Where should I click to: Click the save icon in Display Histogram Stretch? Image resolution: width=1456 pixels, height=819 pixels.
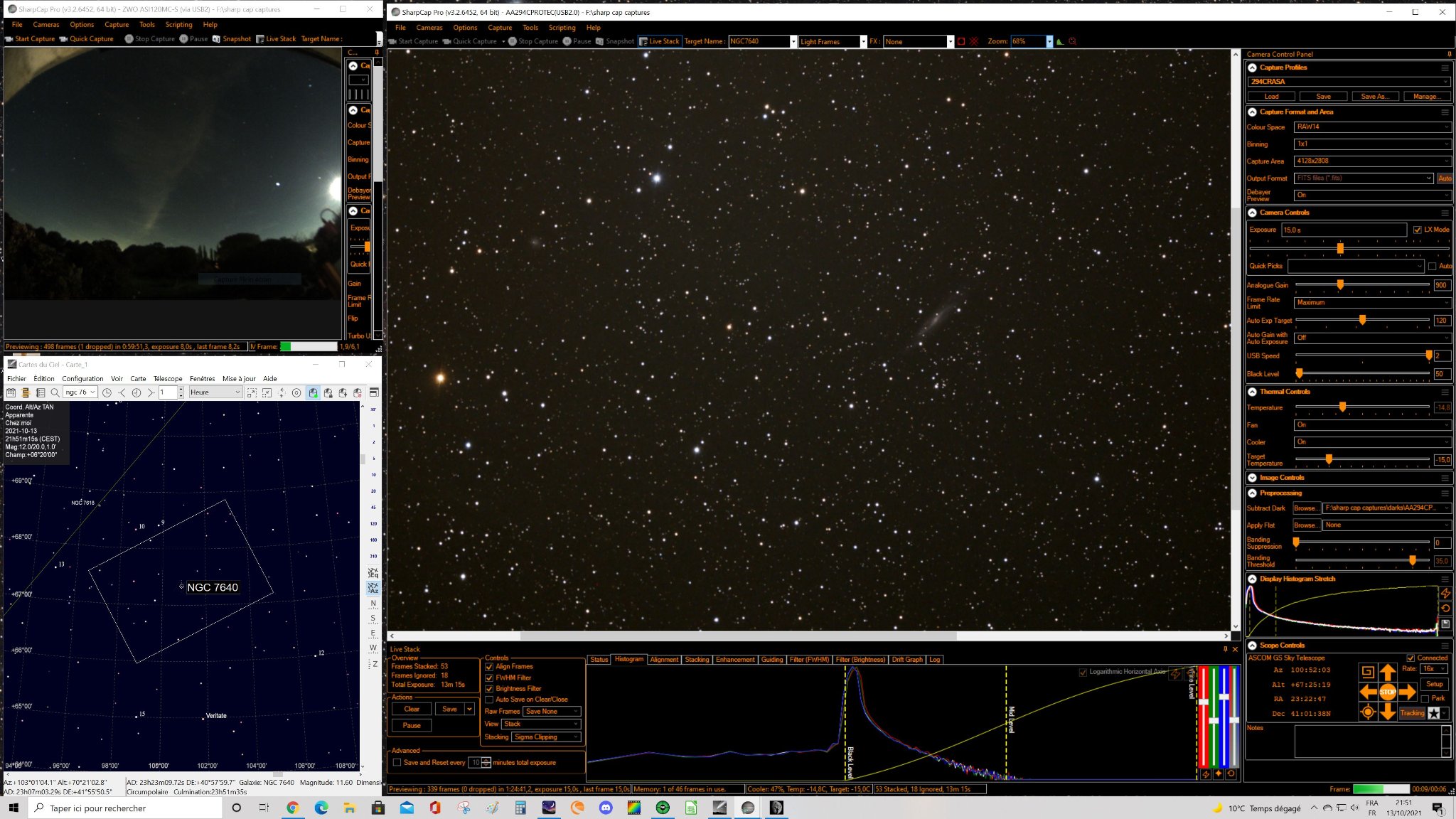[x=1445, y=623]
